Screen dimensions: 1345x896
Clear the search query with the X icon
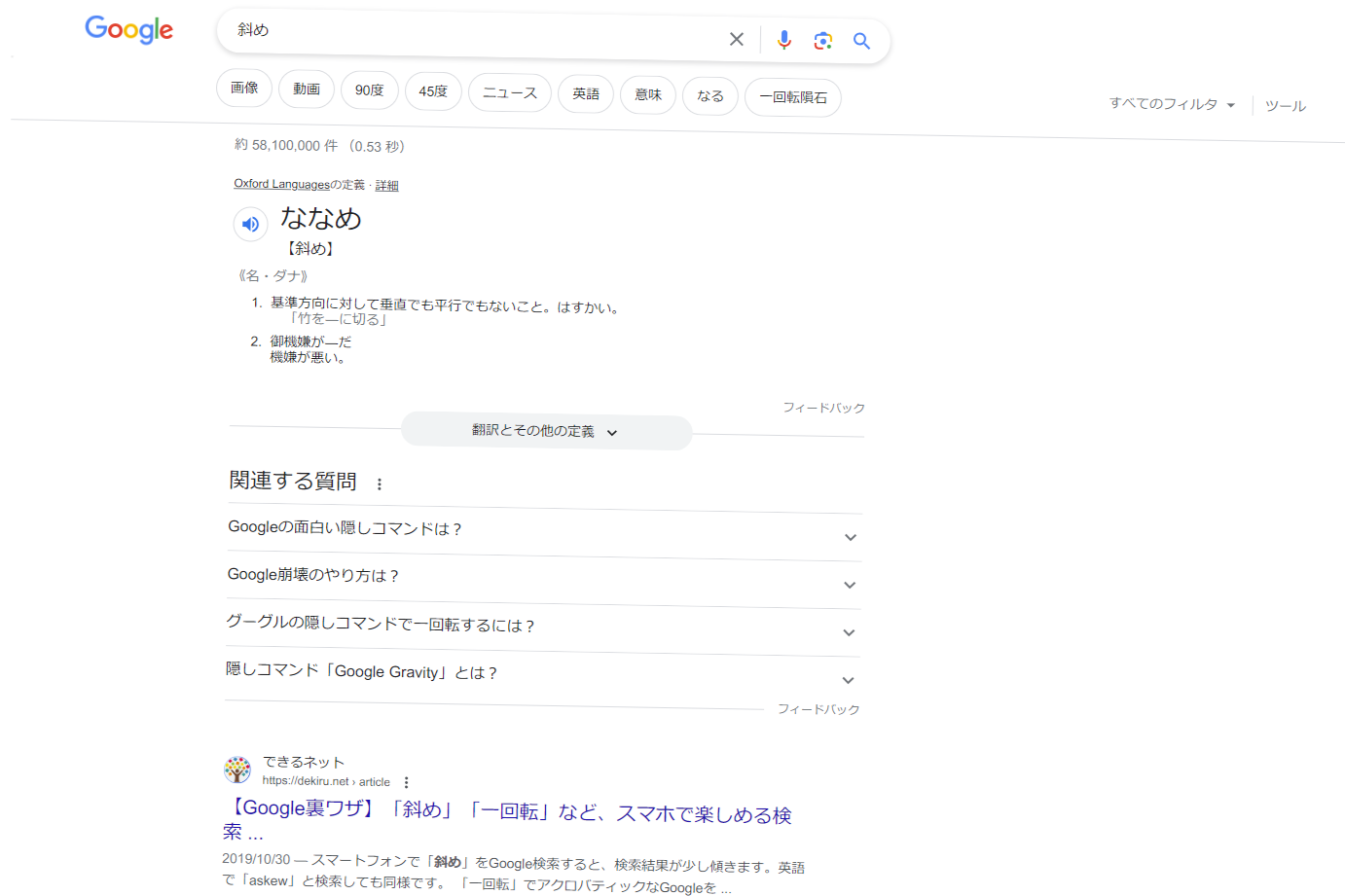click(737, 39)
